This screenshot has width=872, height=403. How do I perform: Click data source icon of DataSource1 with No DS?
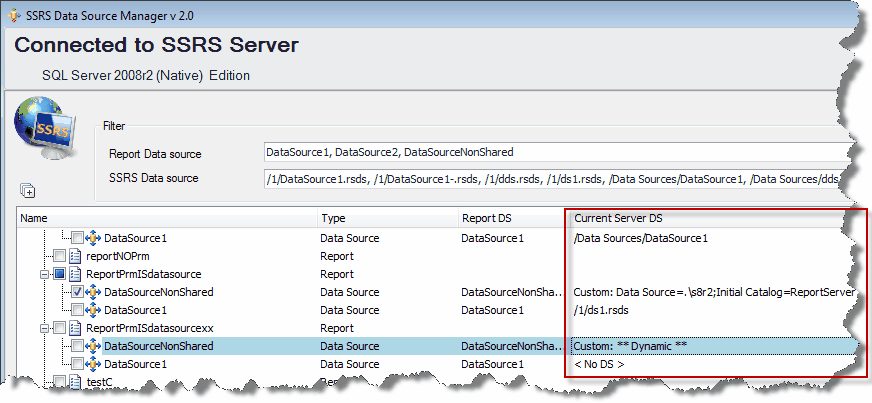94,364
